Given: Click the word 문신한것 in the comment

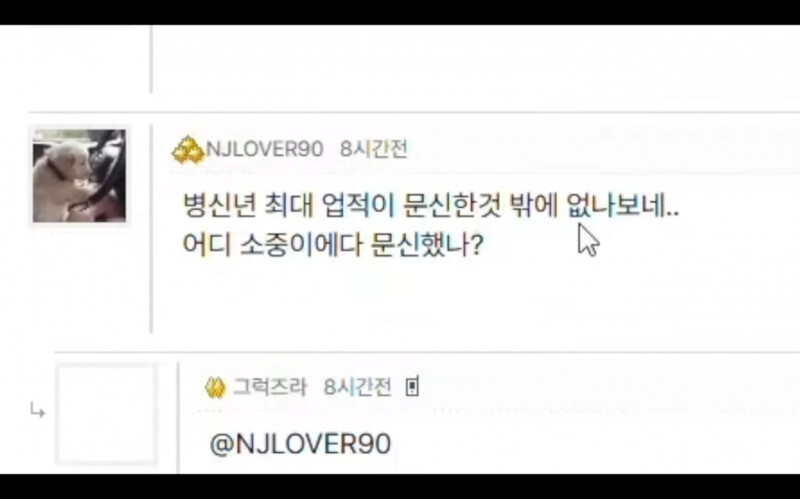Looking at the screenshot, I should tap(452, 206).
